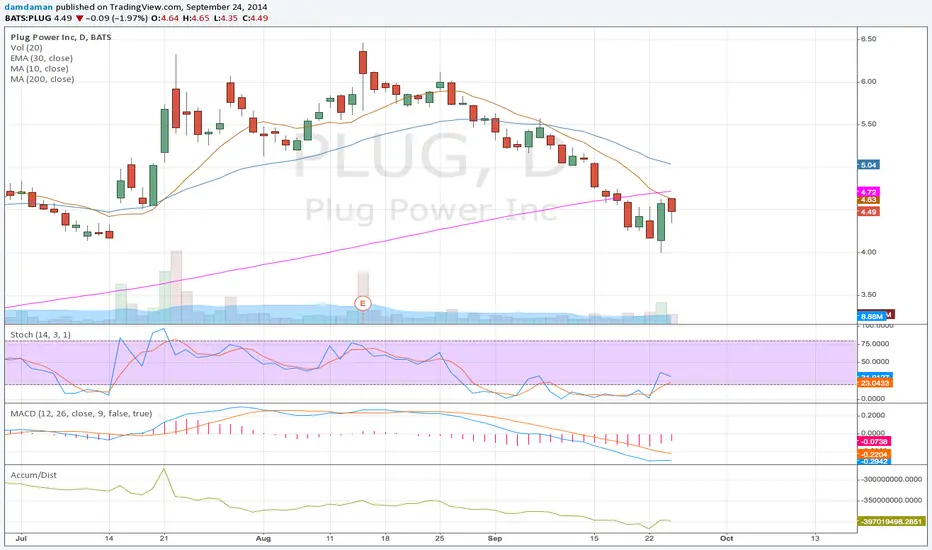The image size is (932, 550).
Task: Click the -397019498.2851 Accum/Dist value tag
Action: pyautogui.click(x=891, y=521)
